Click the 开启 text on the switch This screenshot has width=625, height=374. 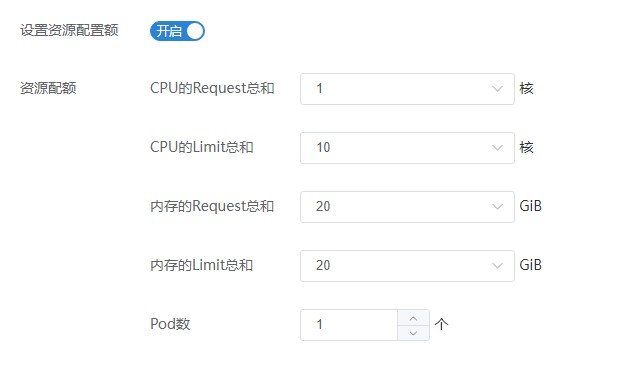tap(169, 31)
